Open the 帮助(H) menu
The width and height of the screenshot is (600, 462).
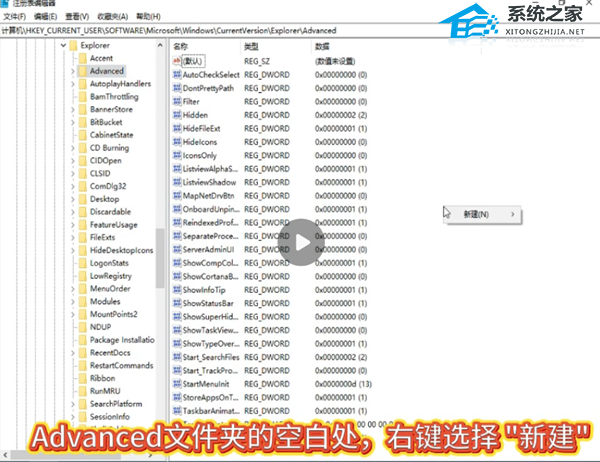148,16
